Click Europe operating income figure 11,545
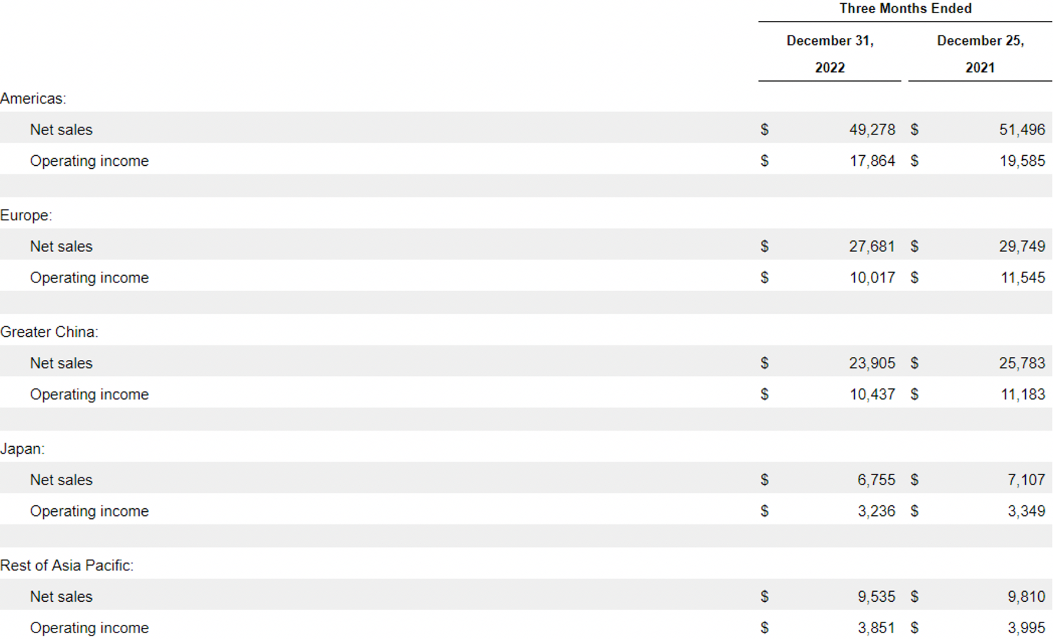The image size is (1053, 639). [1022, 278]
